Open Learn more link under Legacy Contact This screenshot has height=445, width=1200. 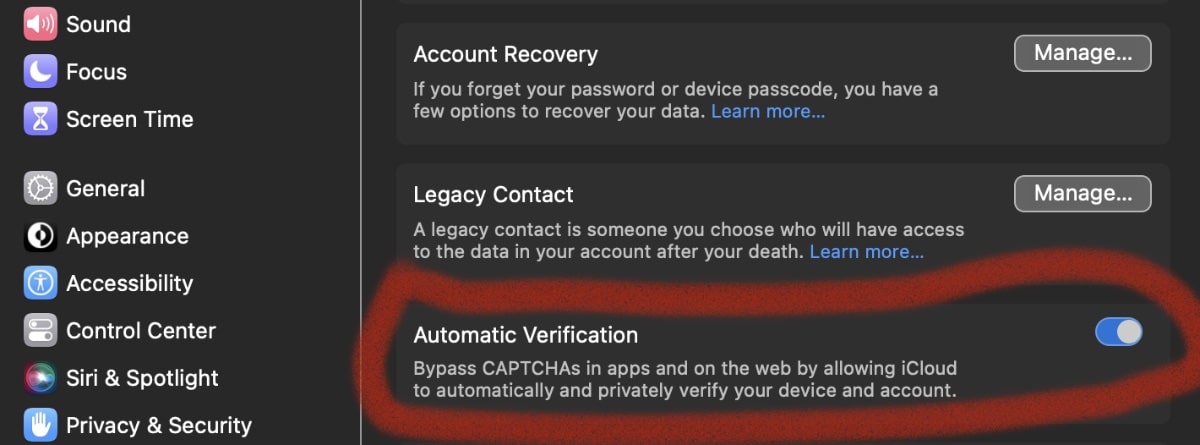point(866,252)
